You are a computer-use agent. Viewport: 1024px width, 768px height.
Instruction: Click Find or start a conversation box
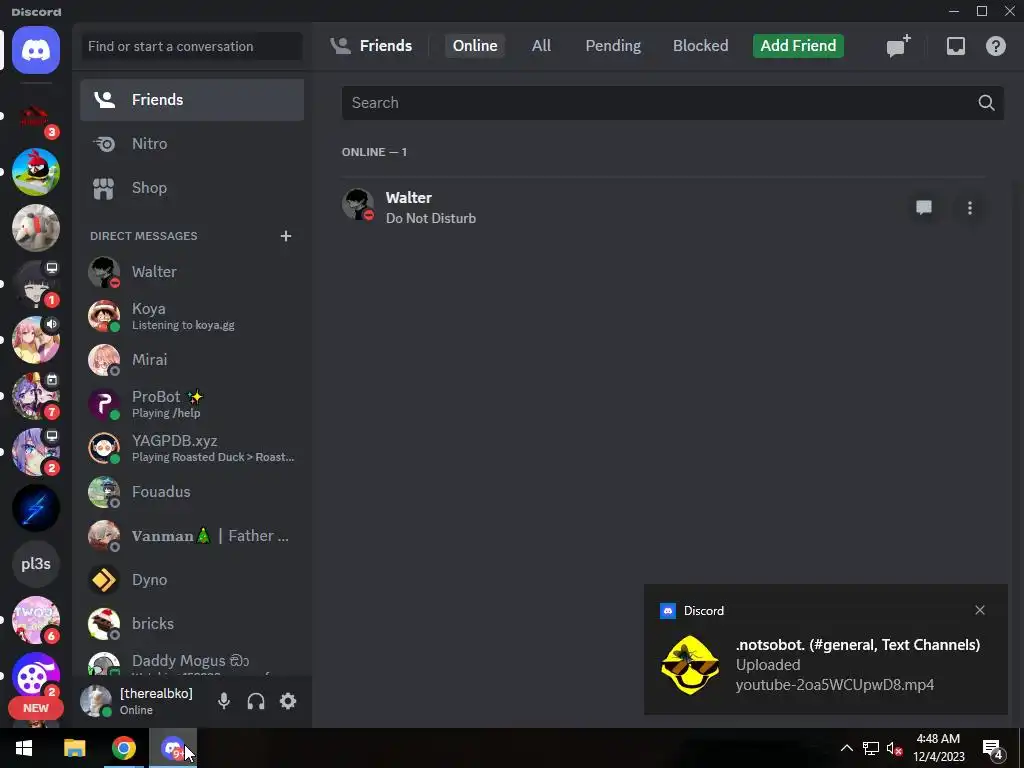tap(192, 46)
